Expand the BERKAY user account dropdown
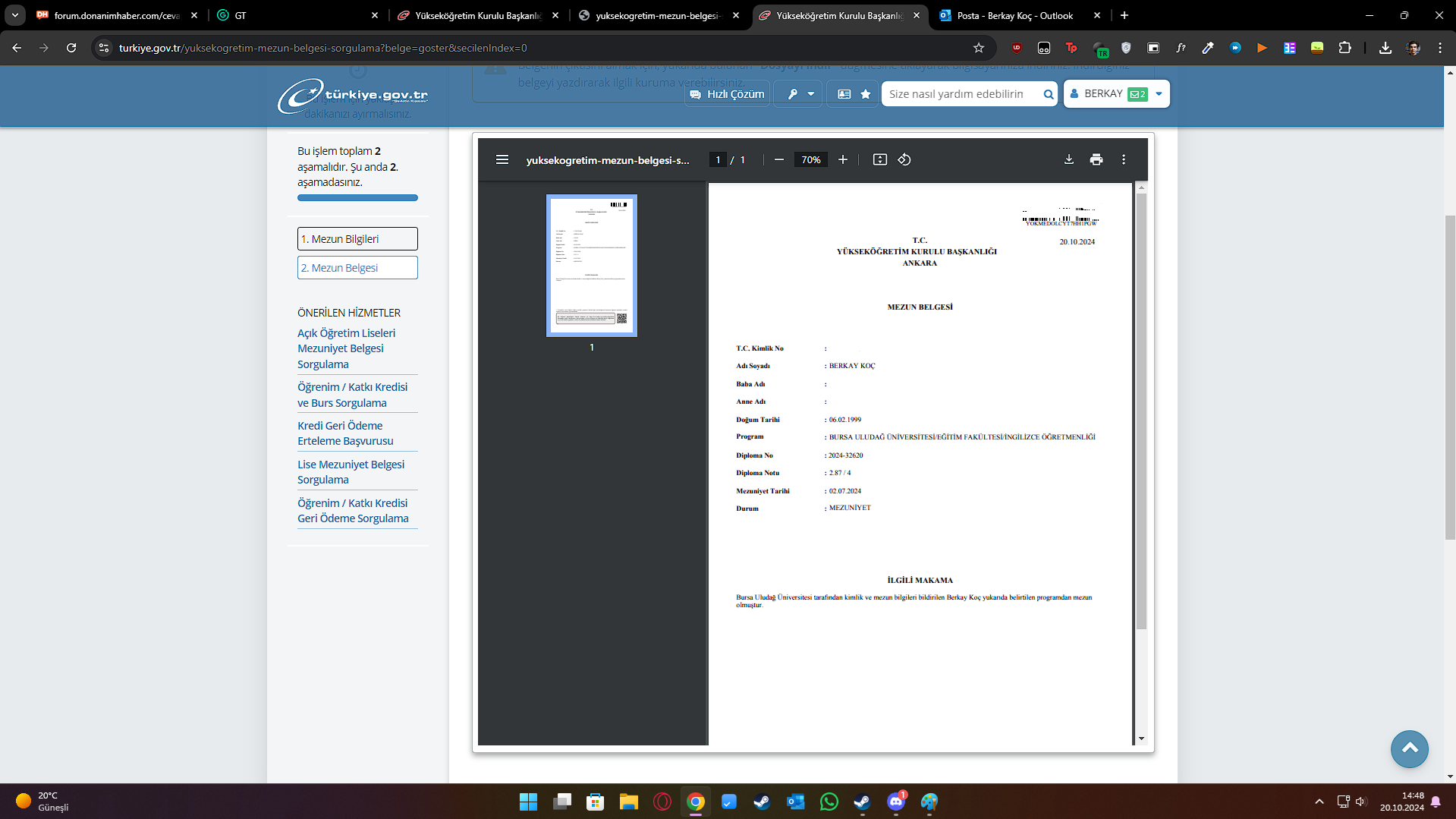This screenshot has width=1456, height=819. 1159,94
